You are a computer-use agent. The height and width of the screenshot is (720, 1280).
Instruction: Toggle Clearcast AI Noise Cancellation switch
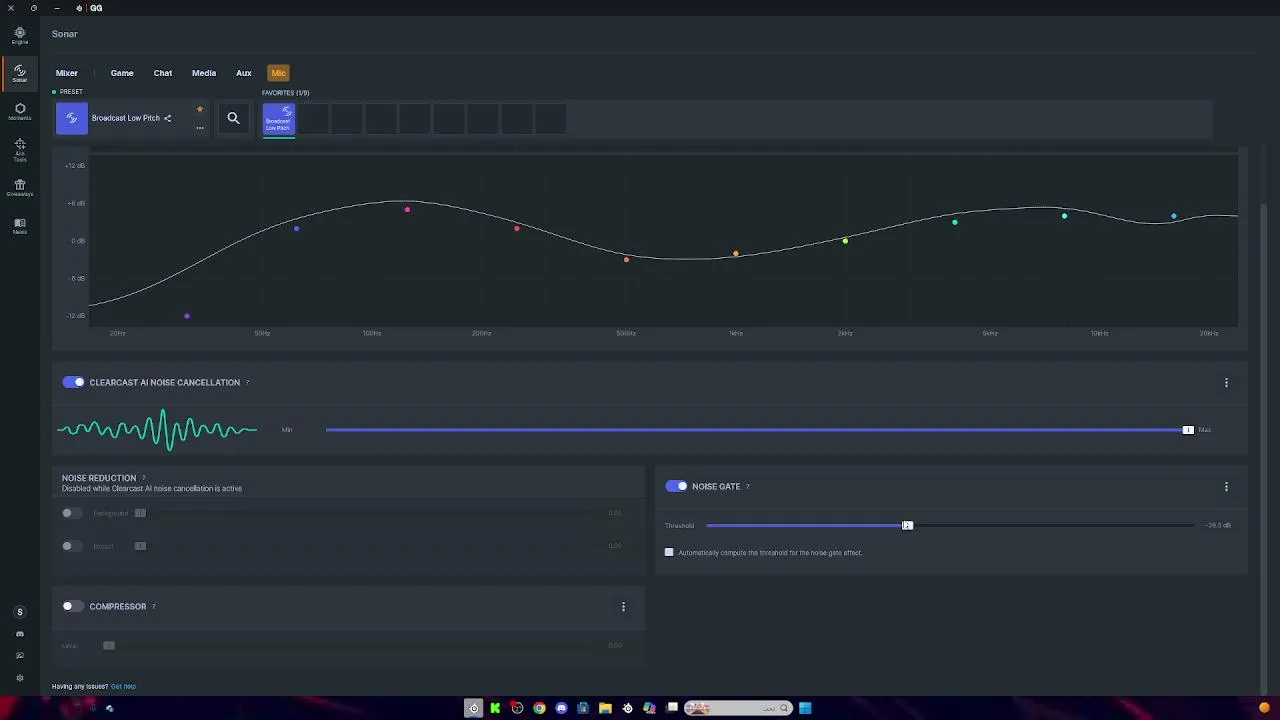click(73, 382)
